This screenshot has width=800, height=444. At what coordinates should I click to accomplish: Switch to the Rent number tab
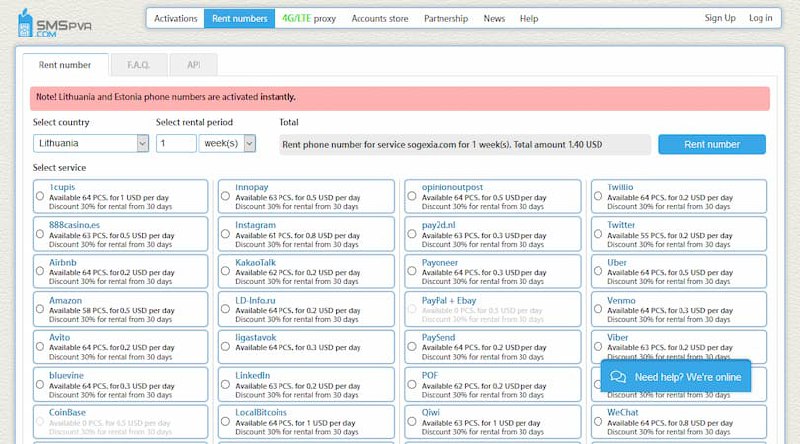tap(65, 65)
